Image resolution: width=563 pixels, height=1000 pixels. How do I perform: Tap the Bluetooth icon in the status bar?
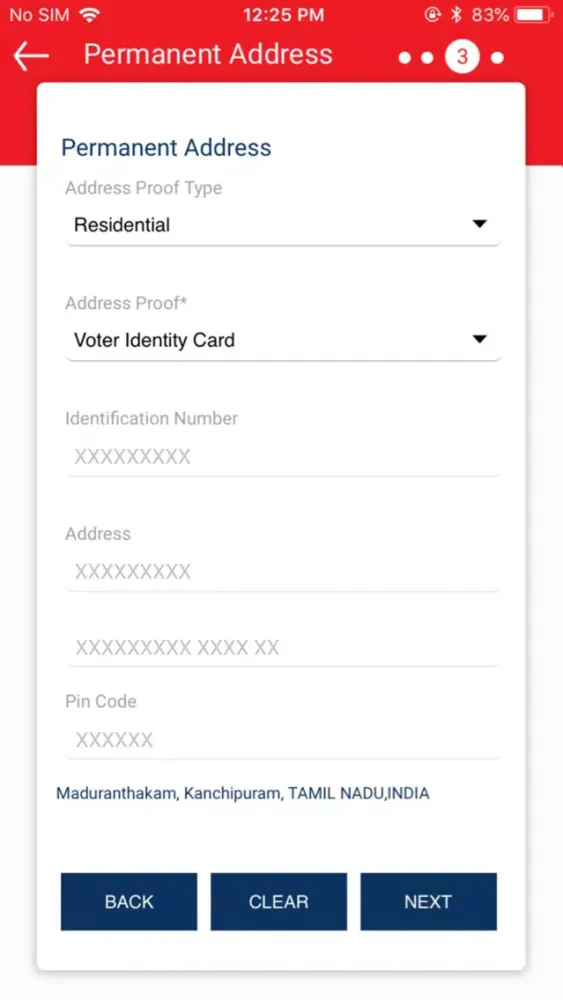(456, 15)
